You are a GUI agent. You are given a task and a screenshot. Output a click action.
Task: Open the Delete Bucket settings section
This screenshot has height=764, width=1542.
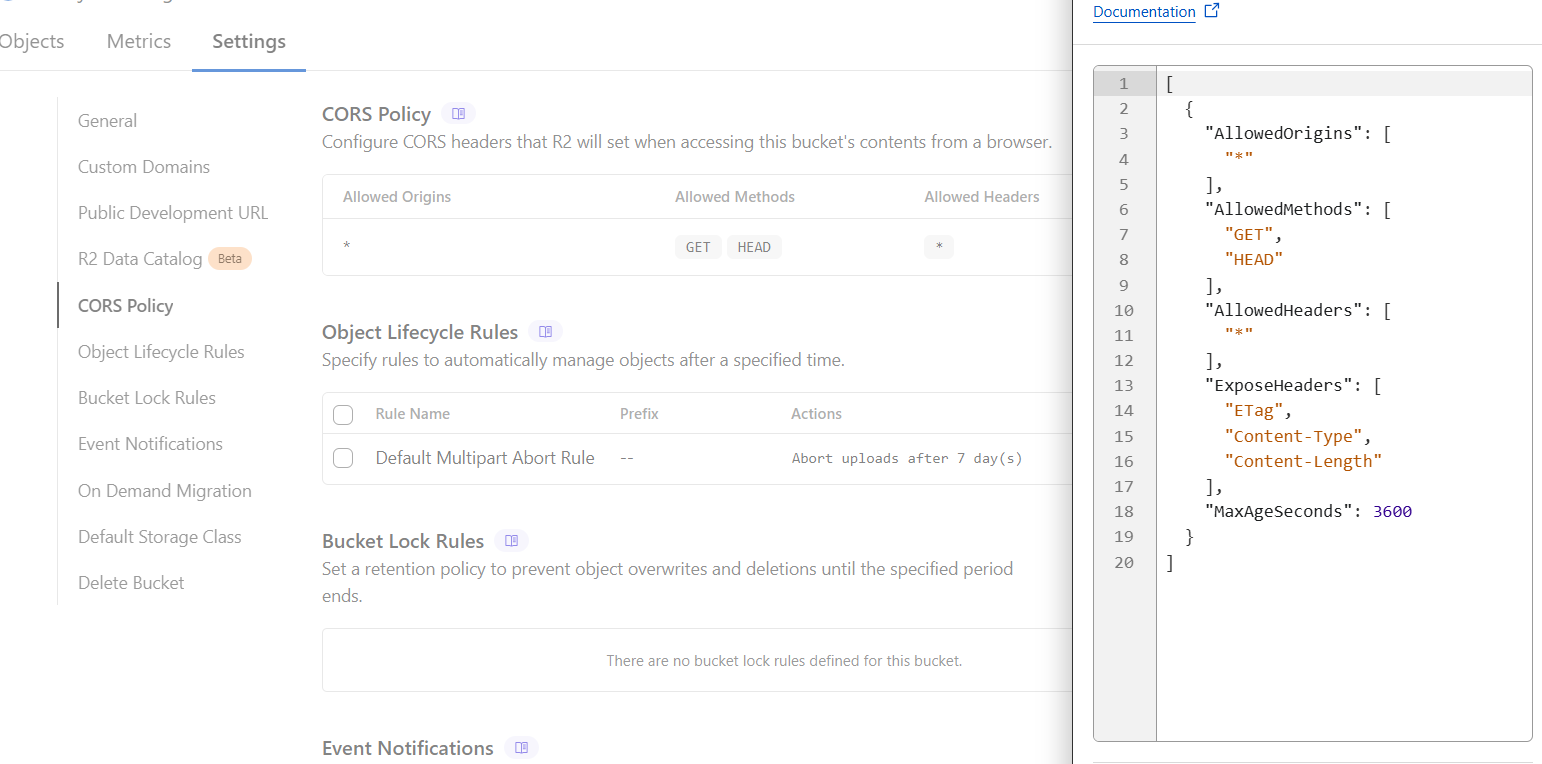click(x=130, y=582)
